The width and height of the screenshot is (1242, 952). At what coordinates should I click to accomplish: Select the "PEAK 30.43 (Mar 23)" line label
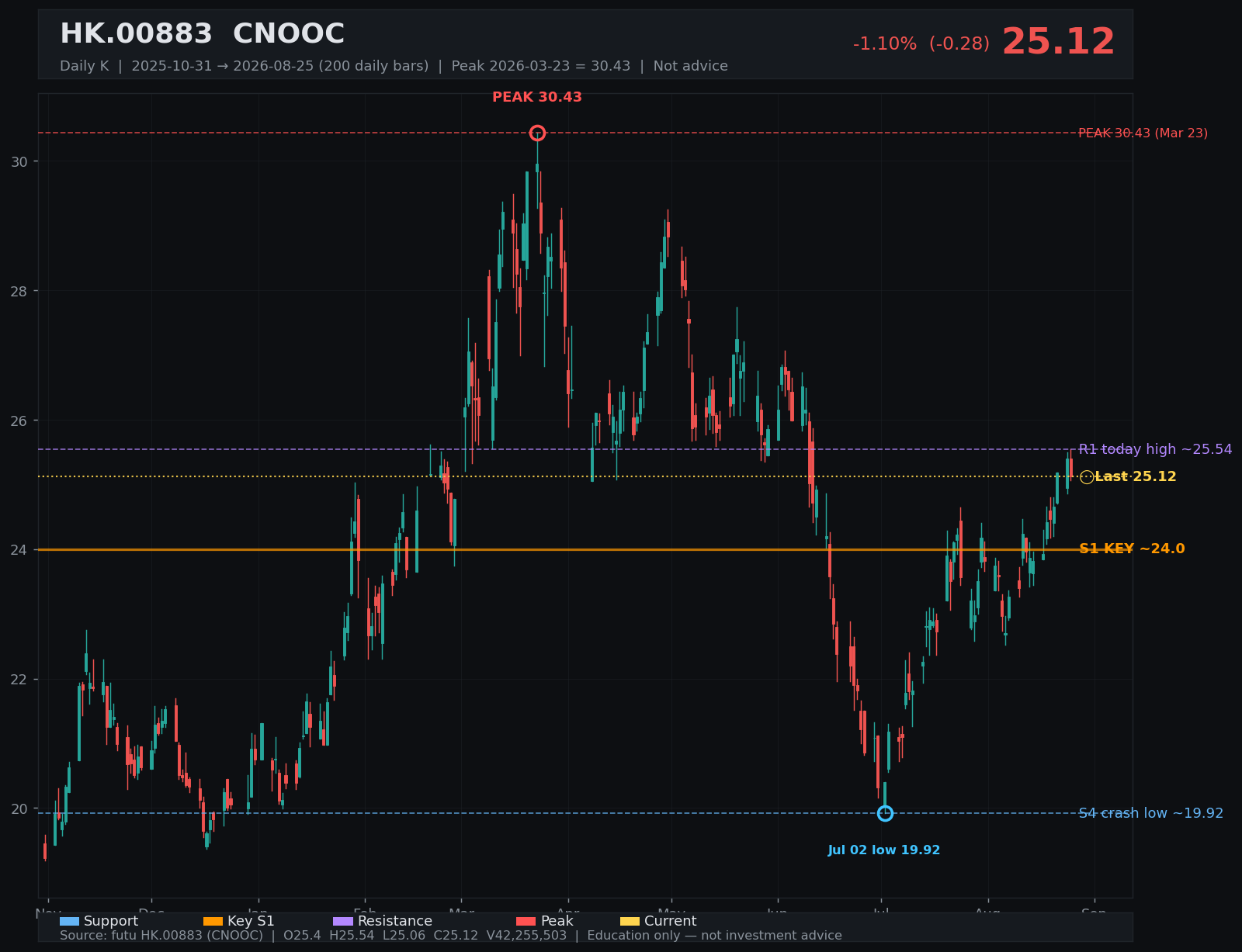(1143, 133)
